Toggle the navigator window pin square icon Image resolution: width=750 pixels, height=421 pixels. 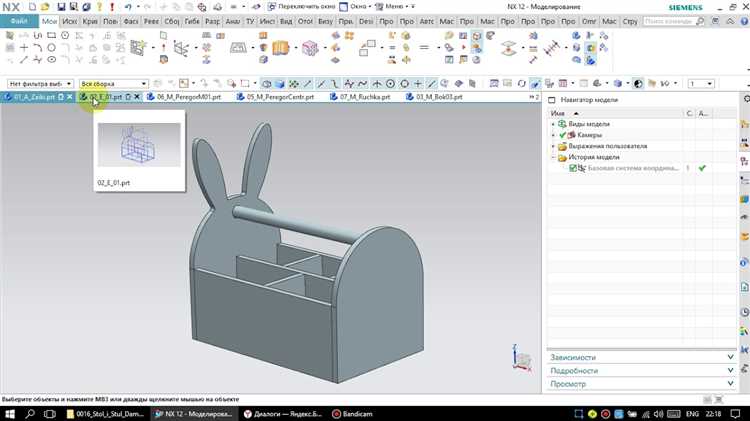pos(551,100)
